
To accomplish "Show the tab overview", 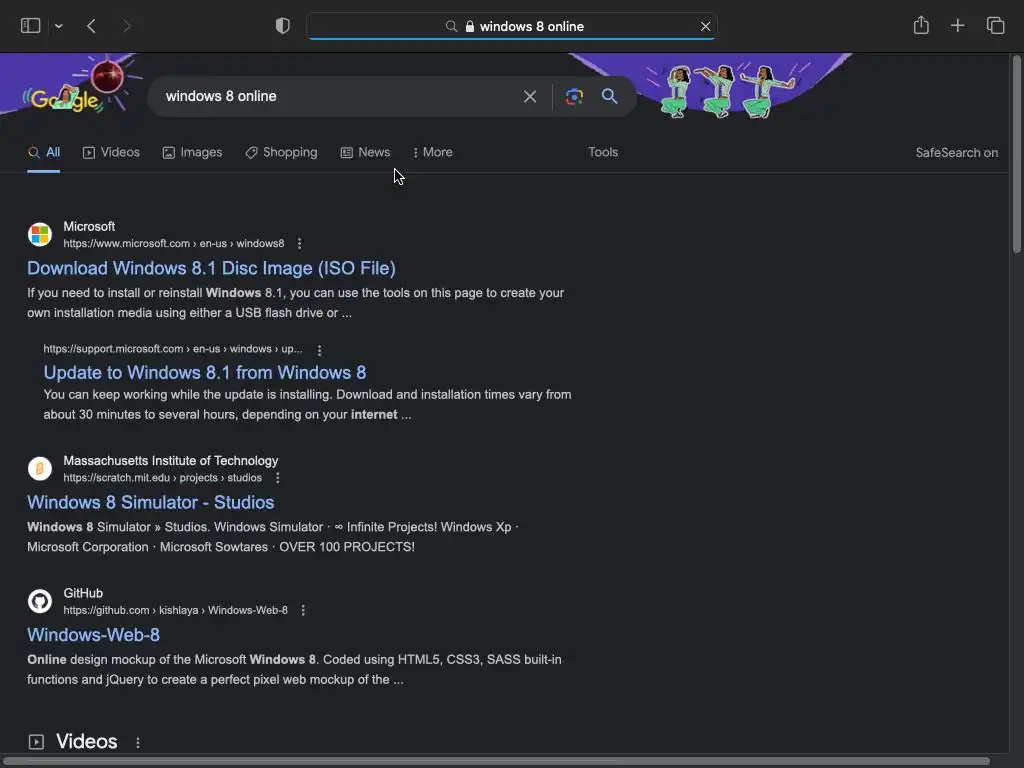I will click(x=995, y=25).
